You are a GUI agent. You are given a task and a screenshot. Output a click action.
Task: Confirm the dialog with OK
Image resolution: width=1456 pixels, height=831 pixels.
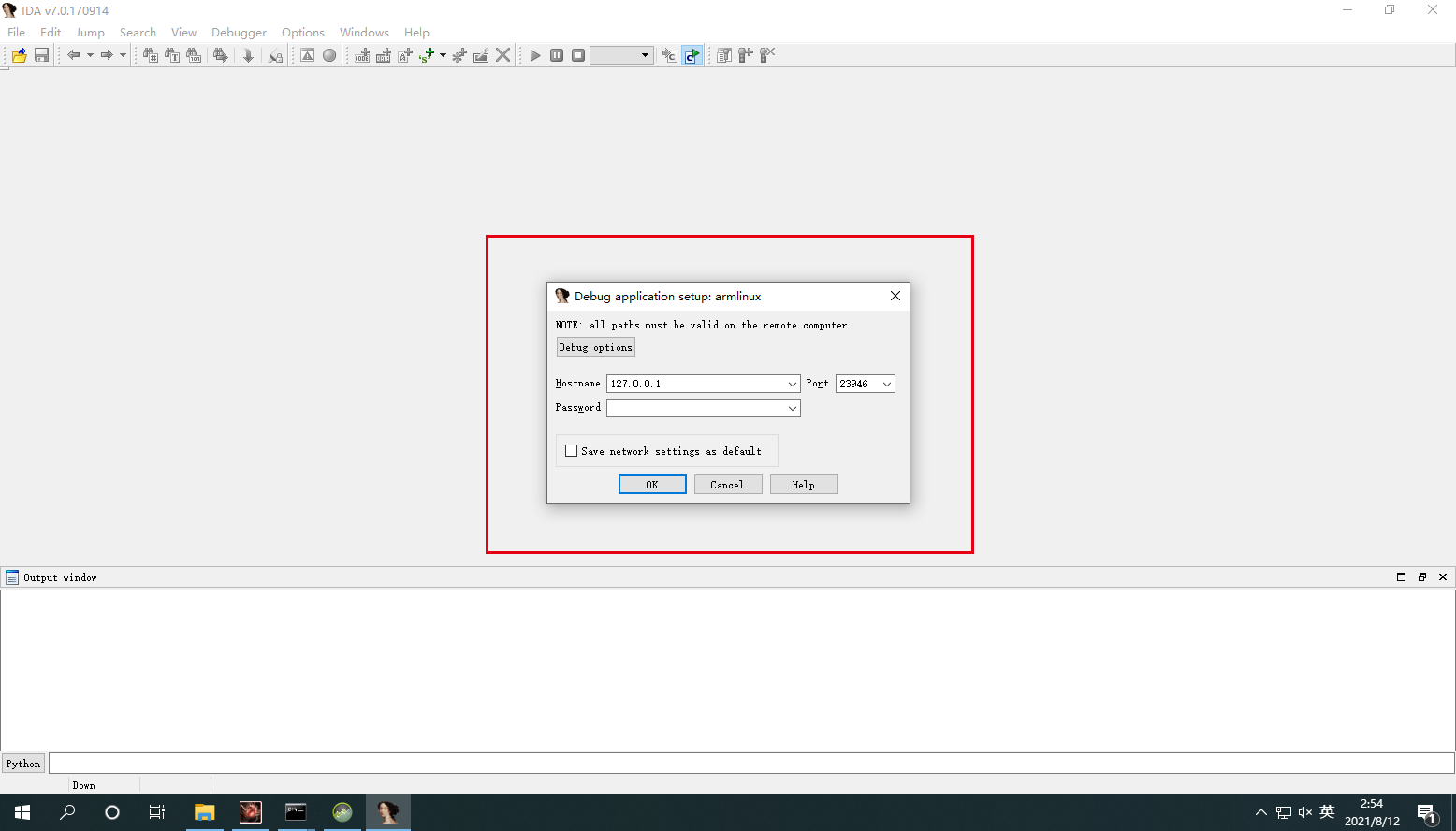coord(652,485)
